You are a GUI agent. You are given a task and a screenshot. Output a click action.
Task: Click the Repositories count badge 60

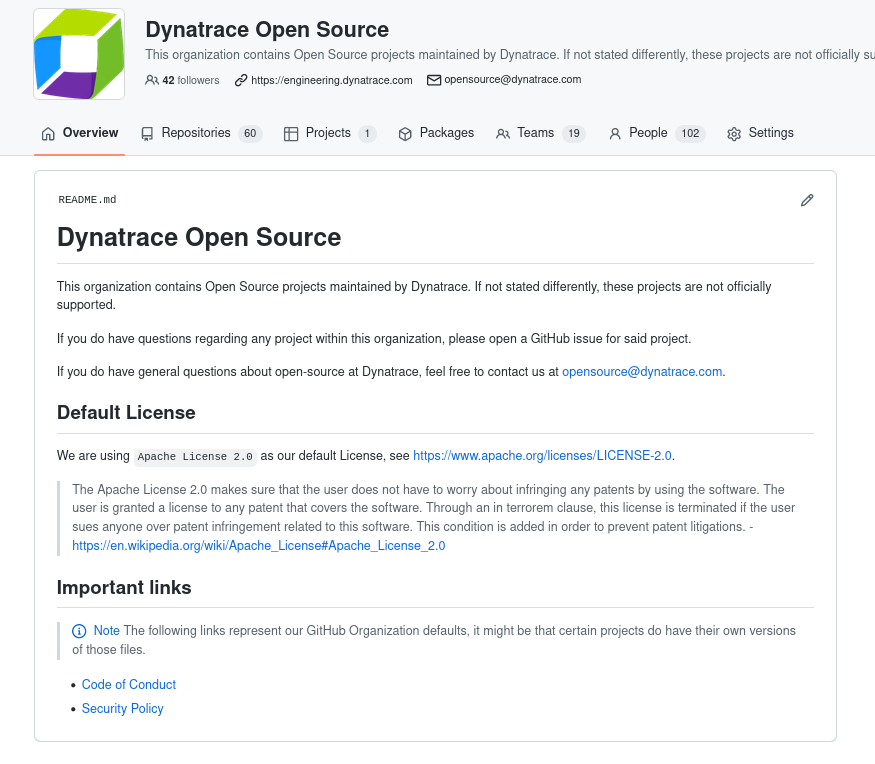click(250, 133)
